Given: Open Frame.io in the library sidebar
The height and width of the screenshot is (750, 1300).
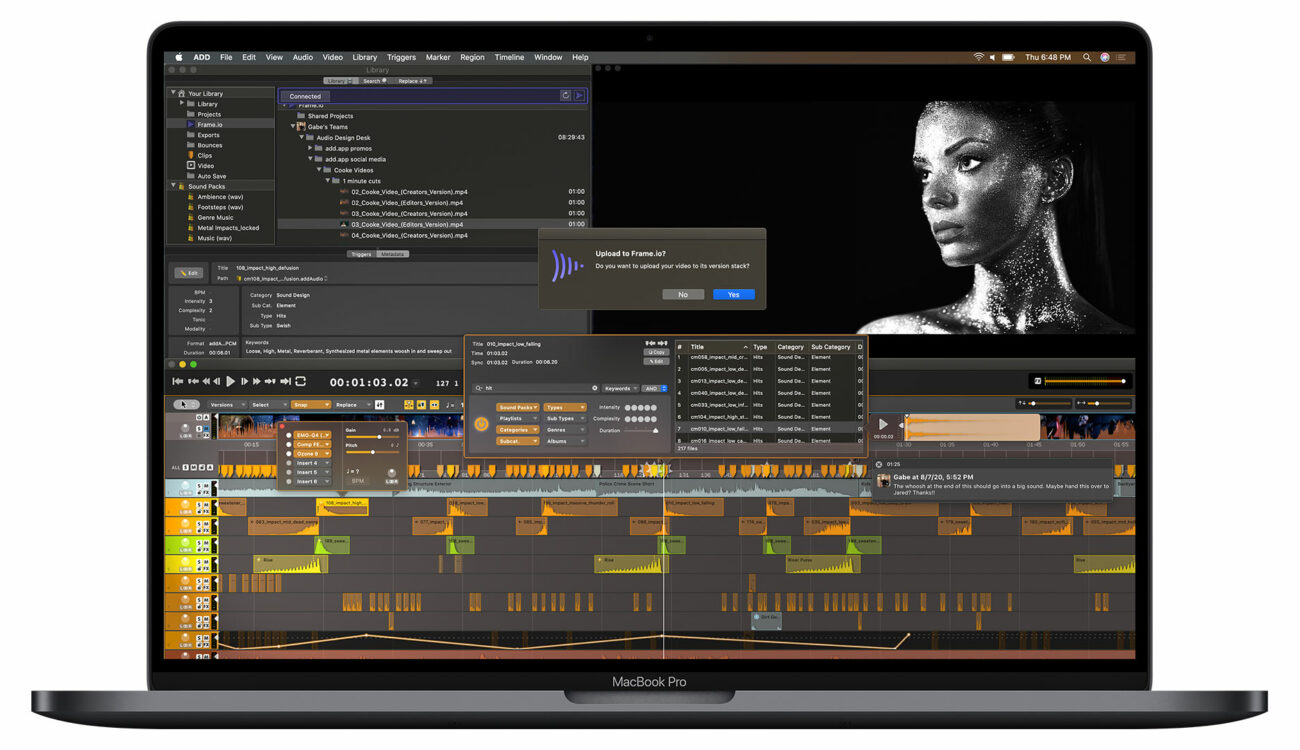Looking at the screenshot, I should pos(210,124).
